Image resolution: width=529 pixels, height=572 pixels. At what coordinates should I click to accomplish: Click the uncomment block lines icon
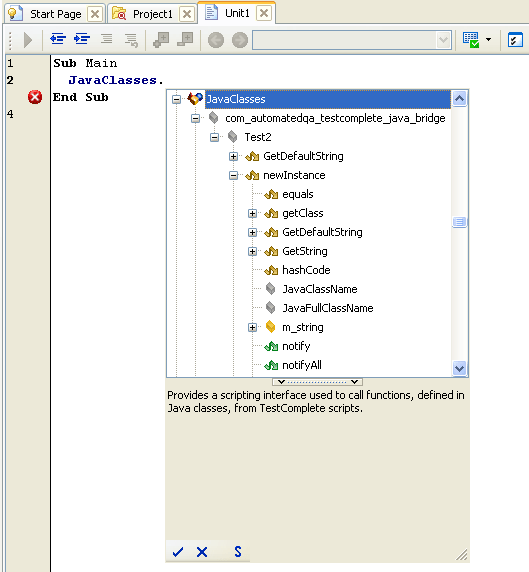click(x=131, y=40)
